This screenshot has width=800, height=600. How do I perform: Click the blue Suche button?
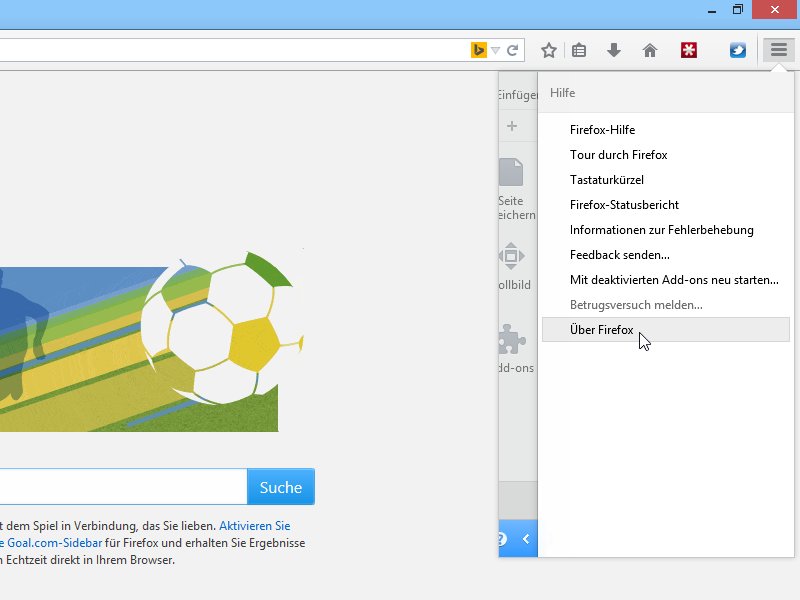coord(281,487)
